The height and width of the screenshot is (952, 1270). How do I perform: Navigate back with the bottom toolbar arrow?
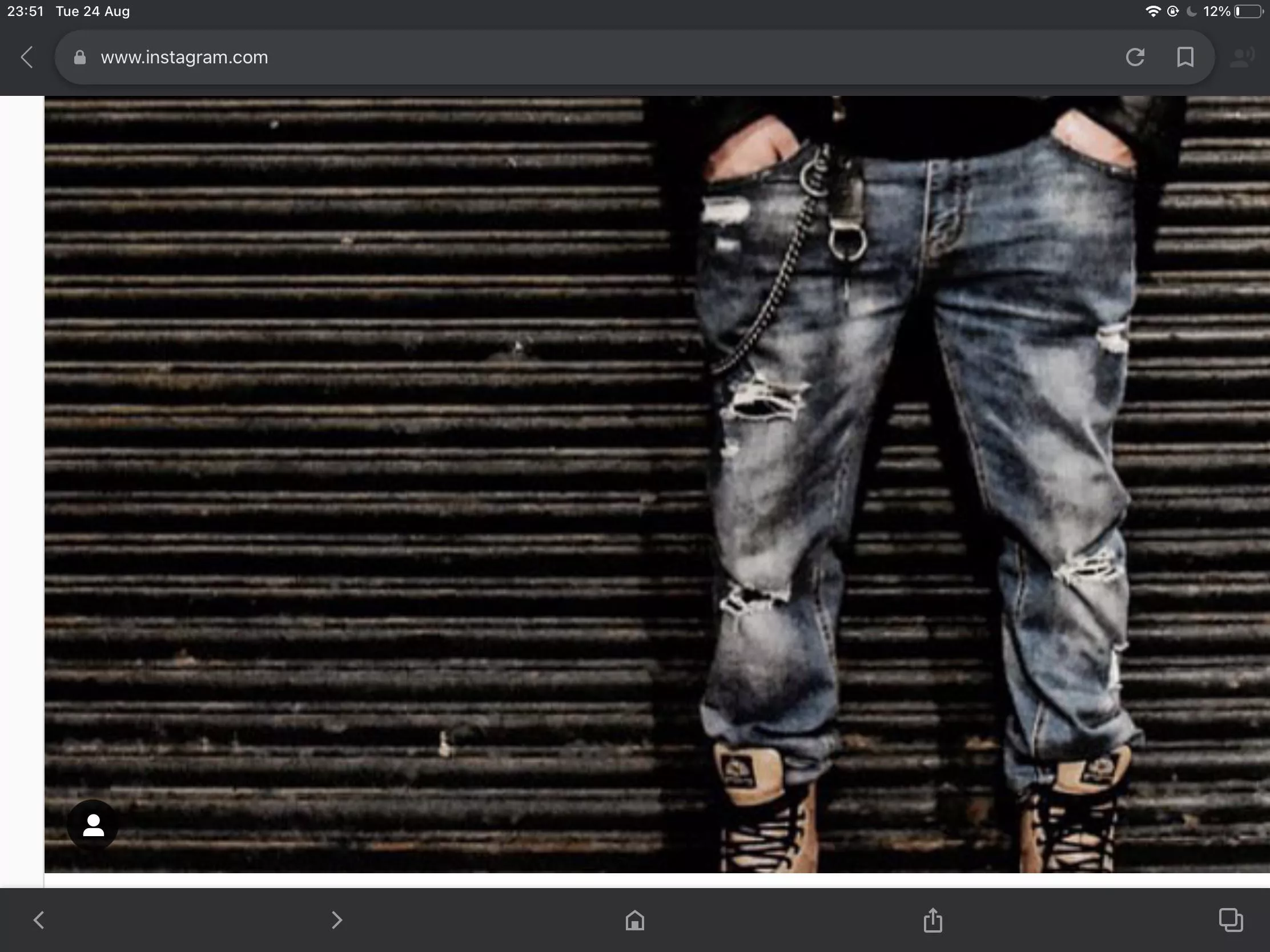39,921
